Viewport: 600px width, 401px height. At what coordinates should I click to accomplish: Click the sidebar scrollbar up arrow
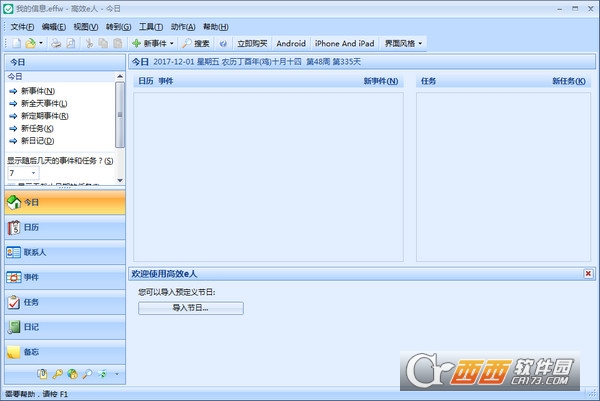120,77
